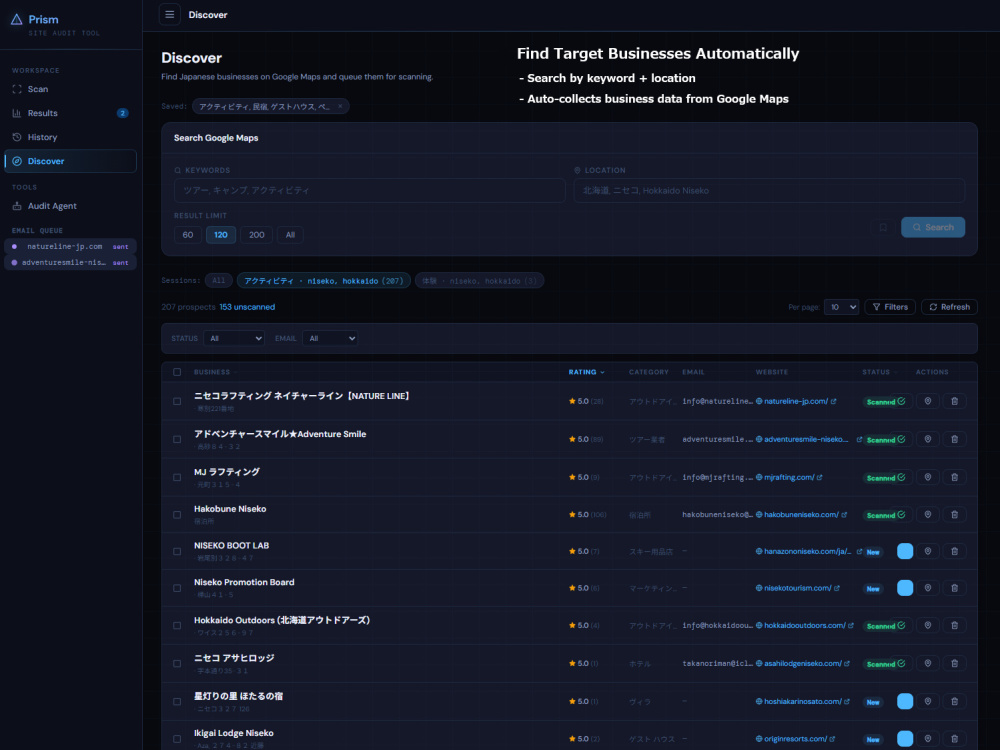Focus the Location input field
The height and width of the screenshot is (750, 1000).
[769, 191]
